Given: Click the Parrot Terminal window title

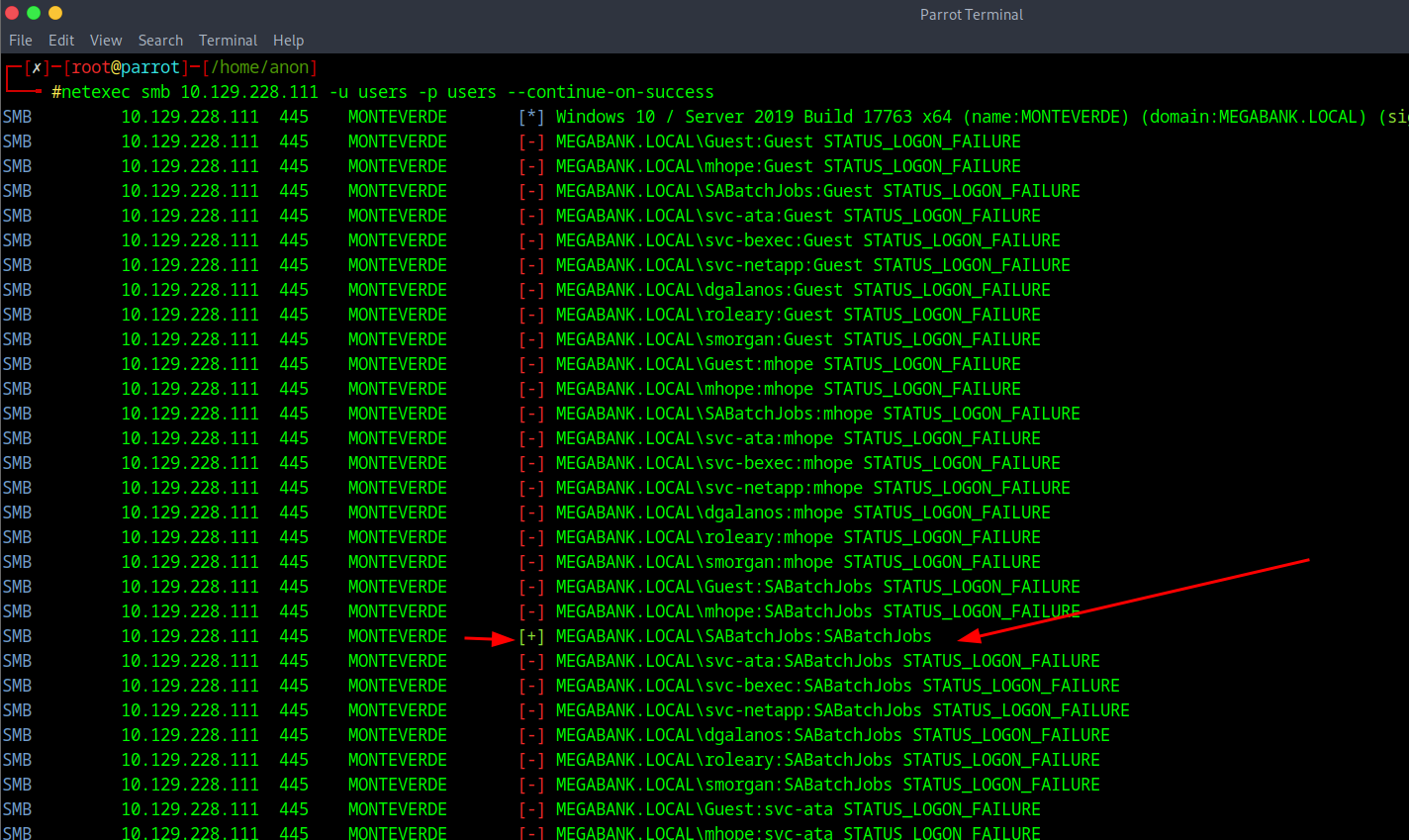Looking at the screenshot, I should pyautogui.click(x=971, y=15).
